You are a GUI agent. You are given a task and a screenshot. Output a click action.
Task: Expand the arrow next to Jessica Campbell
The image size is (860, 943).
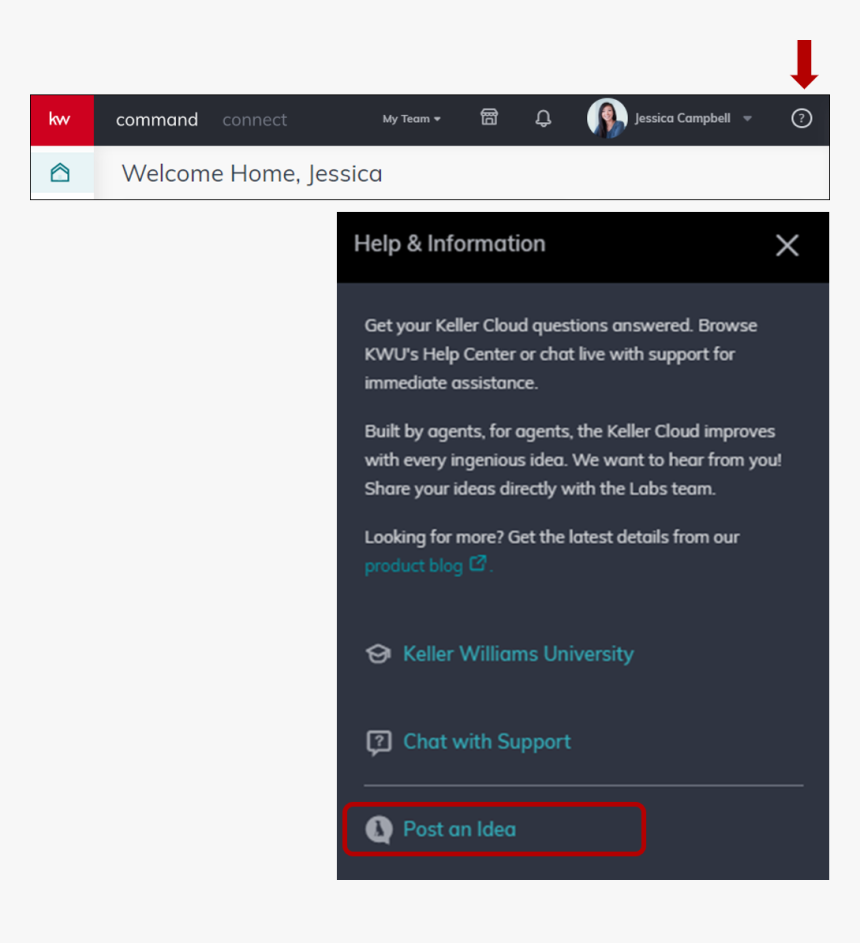point(748,119)
